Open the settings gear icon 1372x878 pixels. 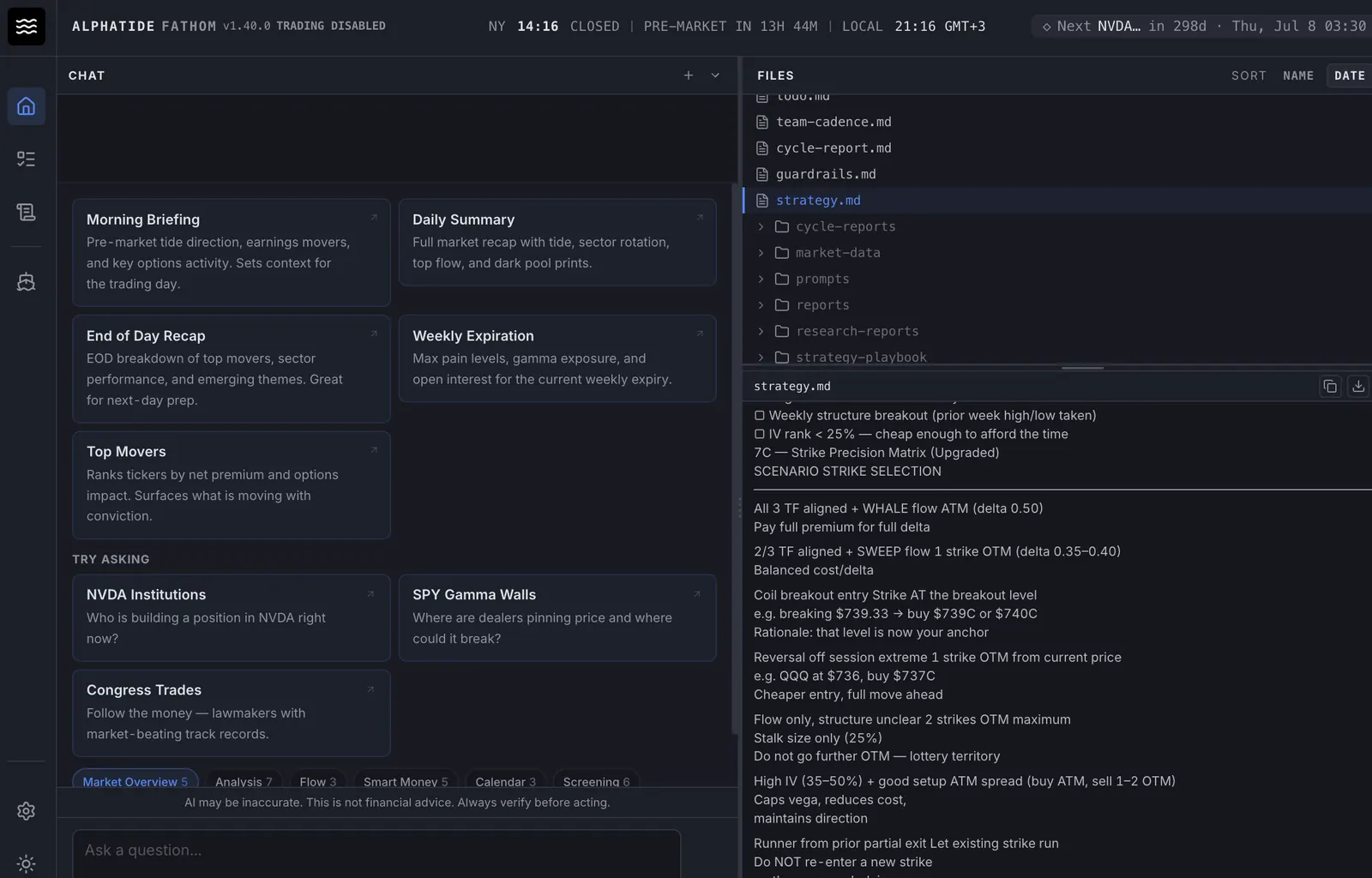(x=27, y=811)
